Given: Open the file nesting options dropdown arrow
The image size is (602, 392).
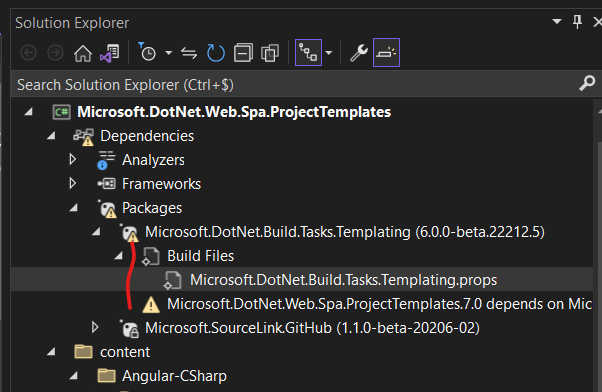Looking at the screenshot, I should pos(329,53).
